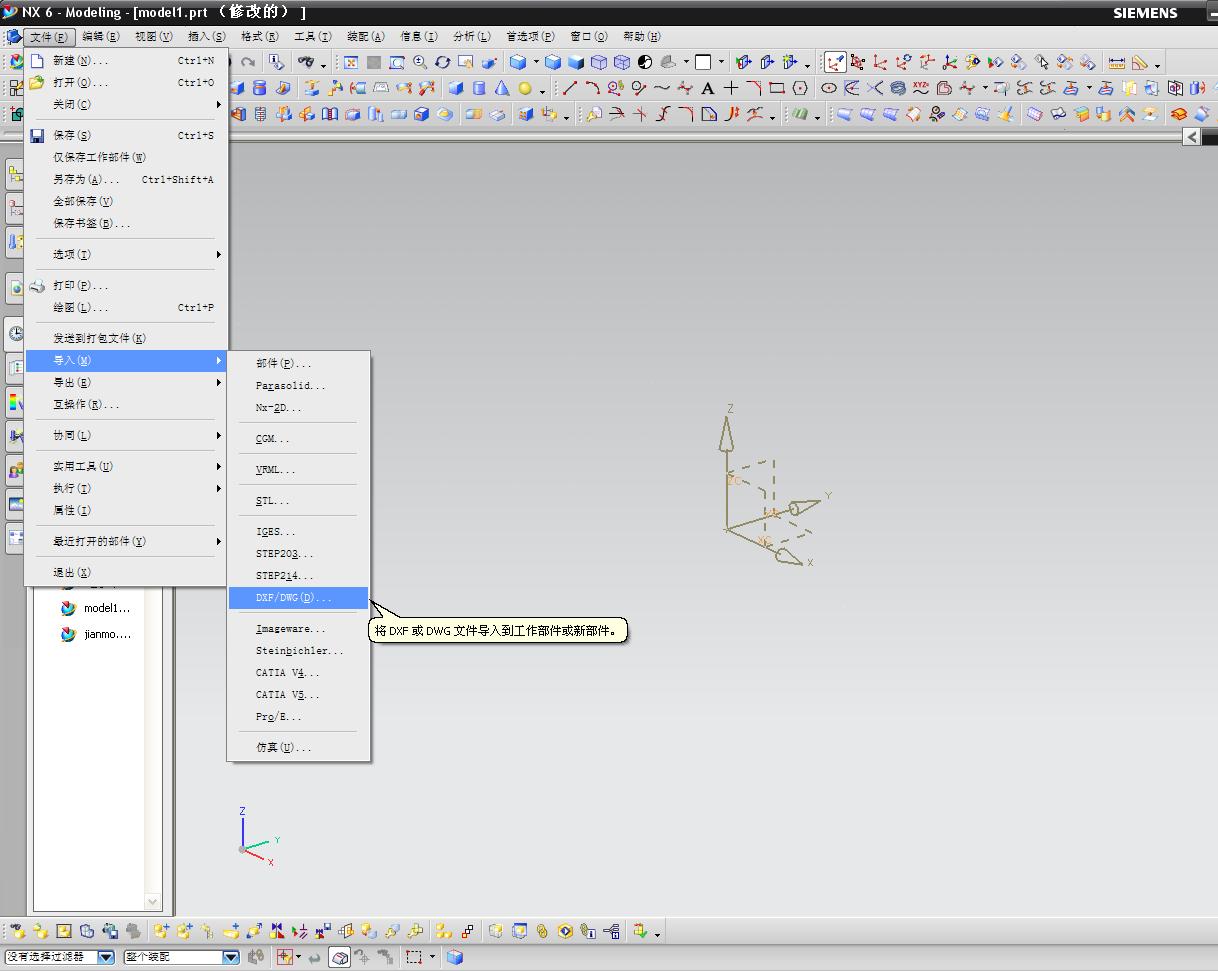Choose DXF/DWG import option
The image size is (1218, 971).
coord(293,598)
